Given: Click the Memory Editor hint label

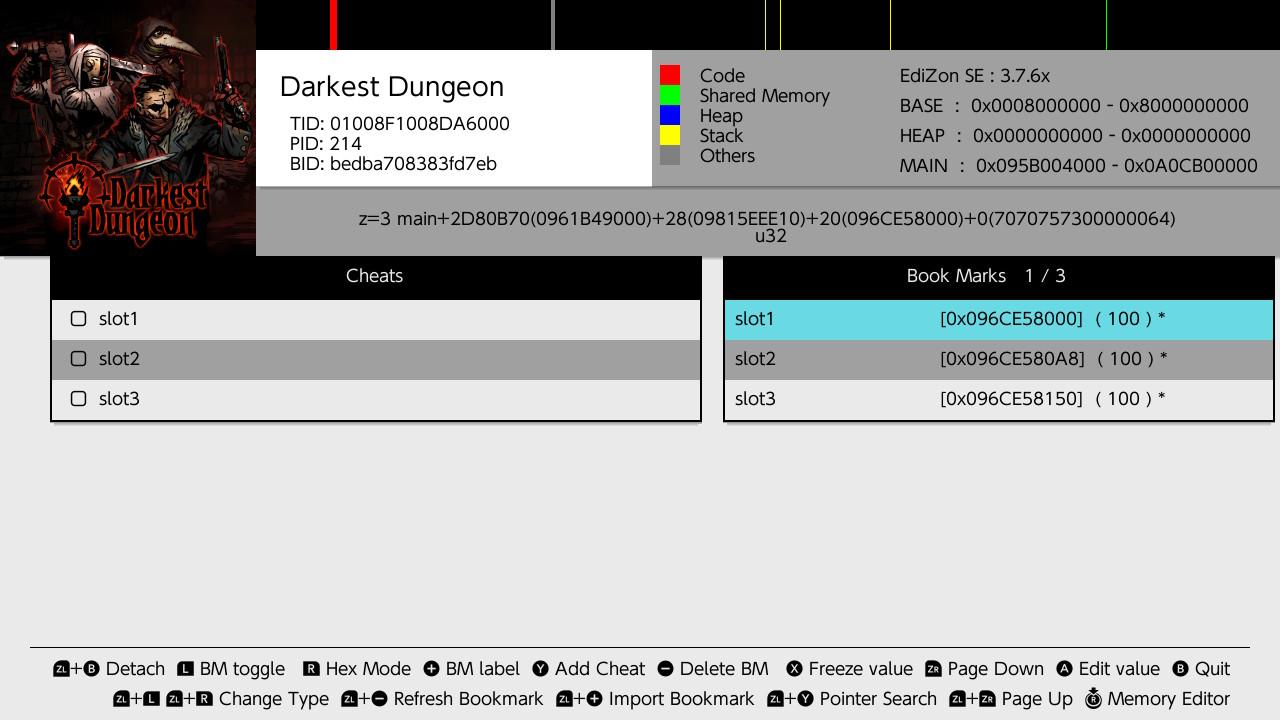Looking at the screenshot, I should coord(1169,699).
